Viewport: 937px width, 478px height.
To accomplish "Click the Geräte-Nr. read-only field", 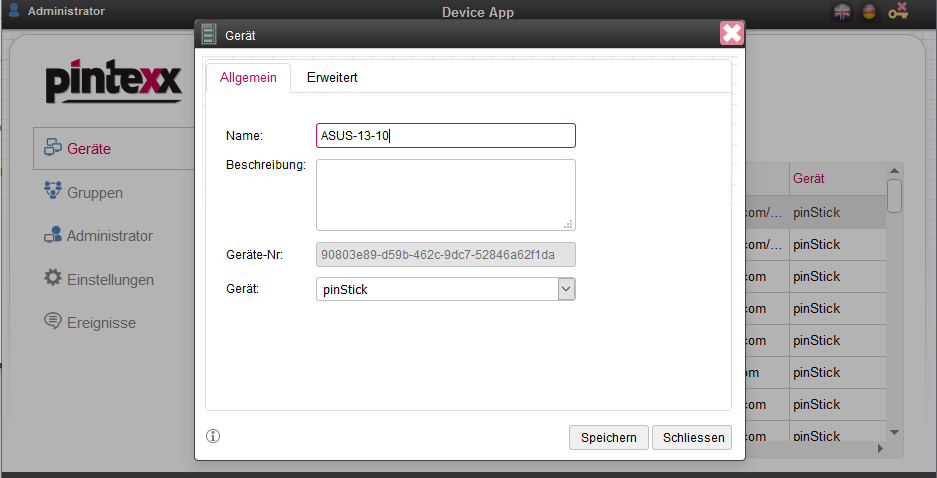I will click(445, 254).
